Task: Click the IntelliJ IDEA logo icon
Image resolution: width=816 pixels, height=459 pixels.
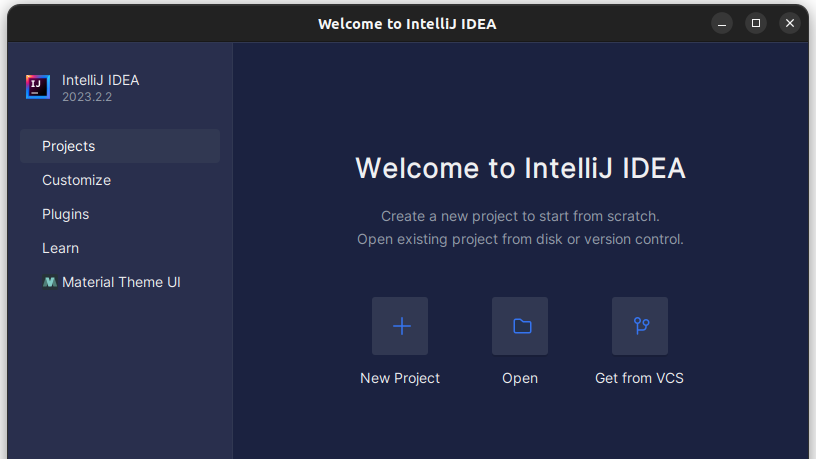Action: 38,87
